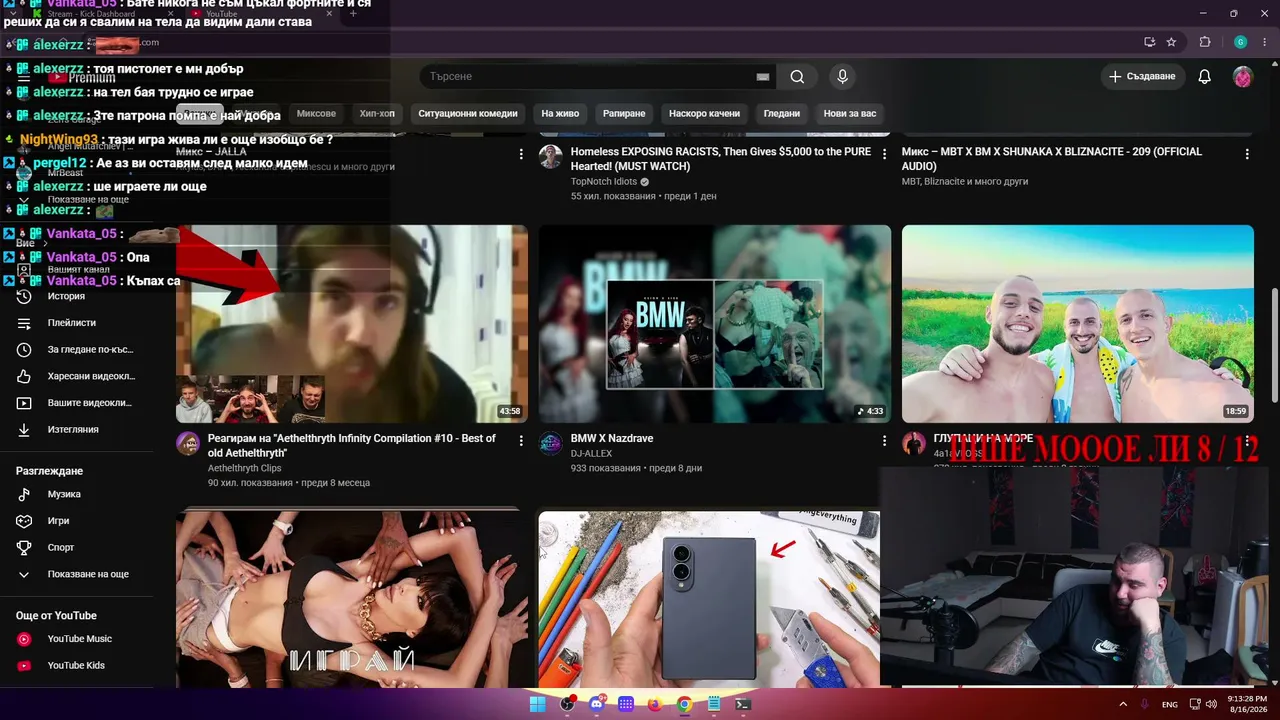This screenshot has height=720, width=1280.
Task: Select the Наскоро качени filter chip
Action: click(705, 114)
